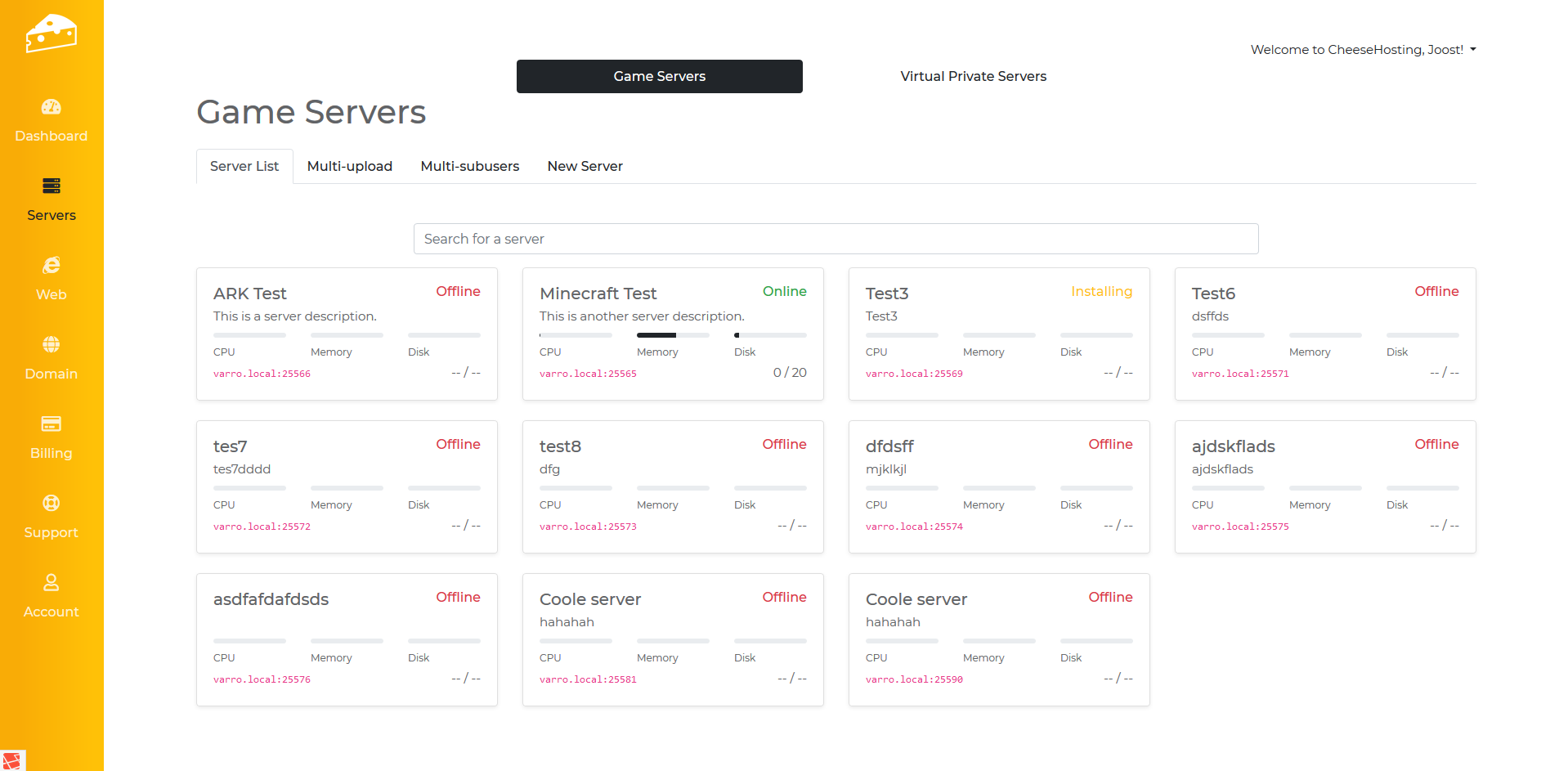Click the debug toolbar icon in bottom corner

point(12,760)
